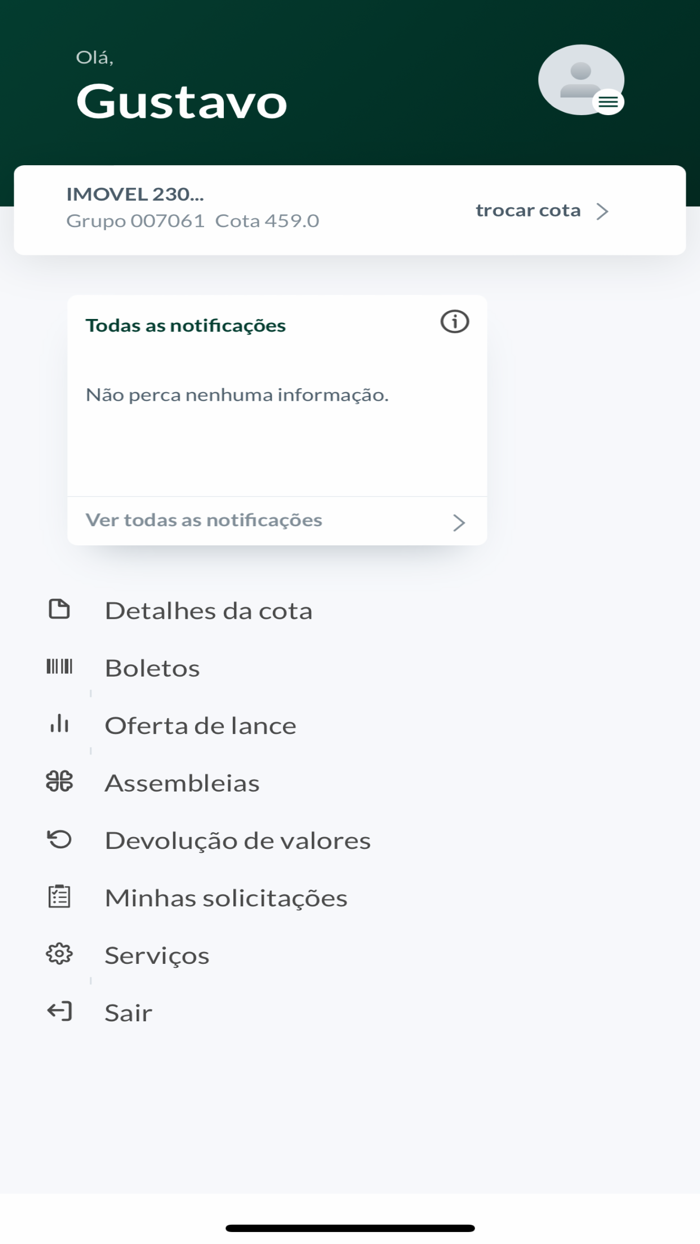
Task: Expand trocar cota with its chevron
Action: (x=603, y=211)
